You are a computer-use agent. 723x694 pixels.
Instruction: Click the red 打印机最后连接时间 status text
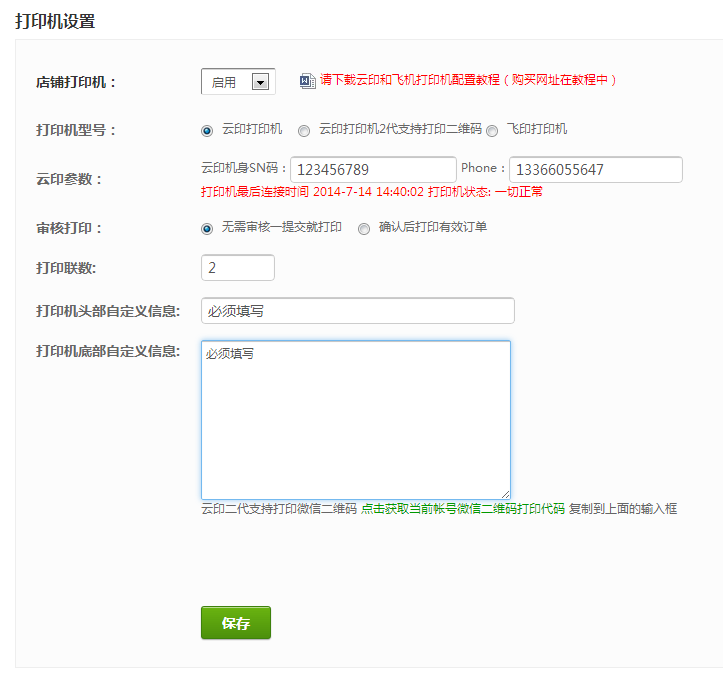371,191
